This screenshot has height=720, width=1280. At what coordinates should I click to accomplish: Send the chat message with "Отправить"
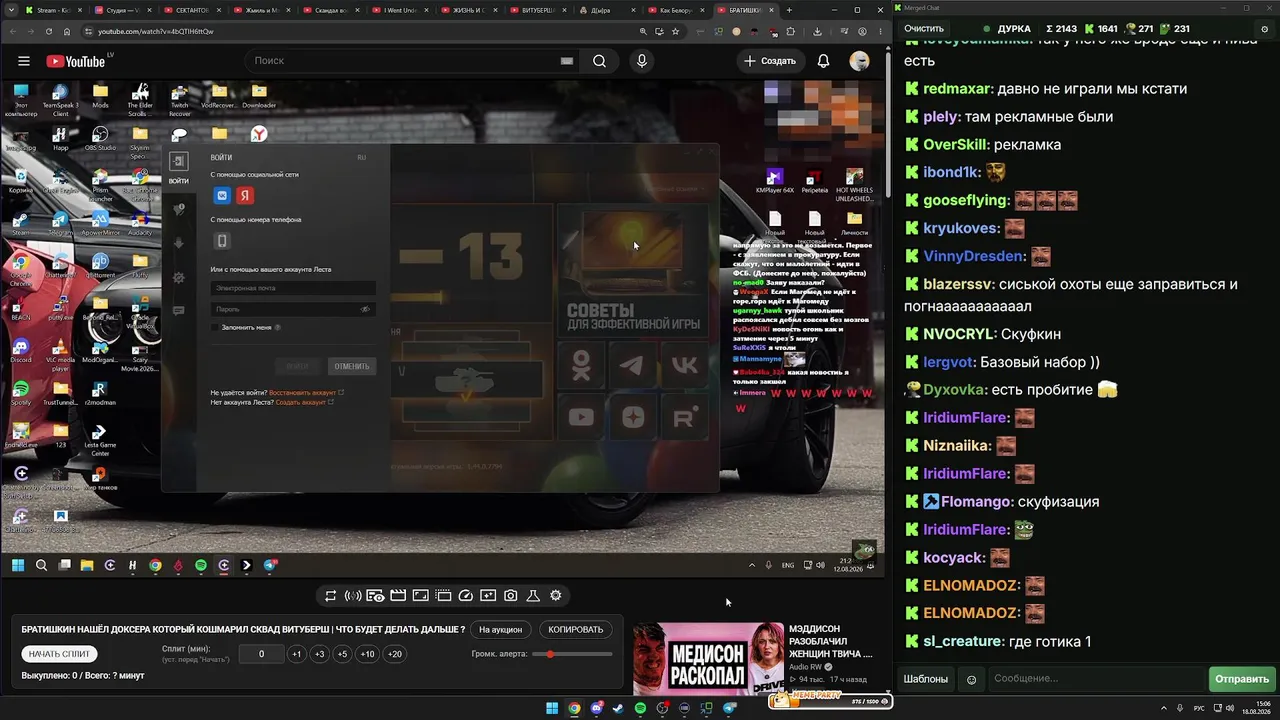coord(1242,680)
